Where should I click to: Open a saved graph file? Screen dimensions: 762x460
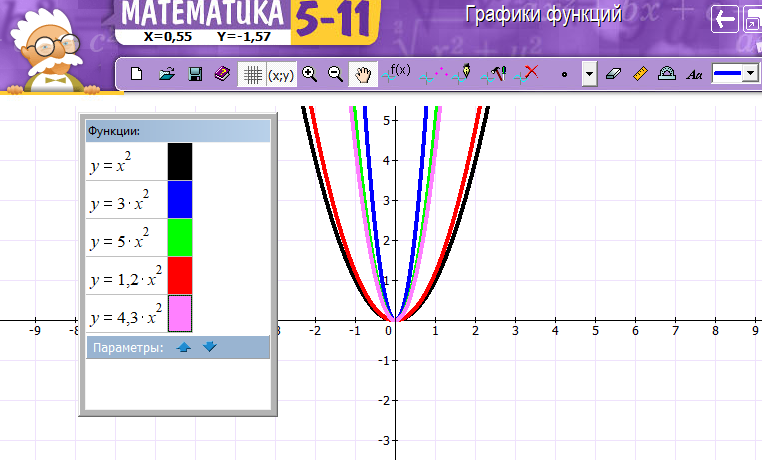pyautogui.click(x=167, y=74)
